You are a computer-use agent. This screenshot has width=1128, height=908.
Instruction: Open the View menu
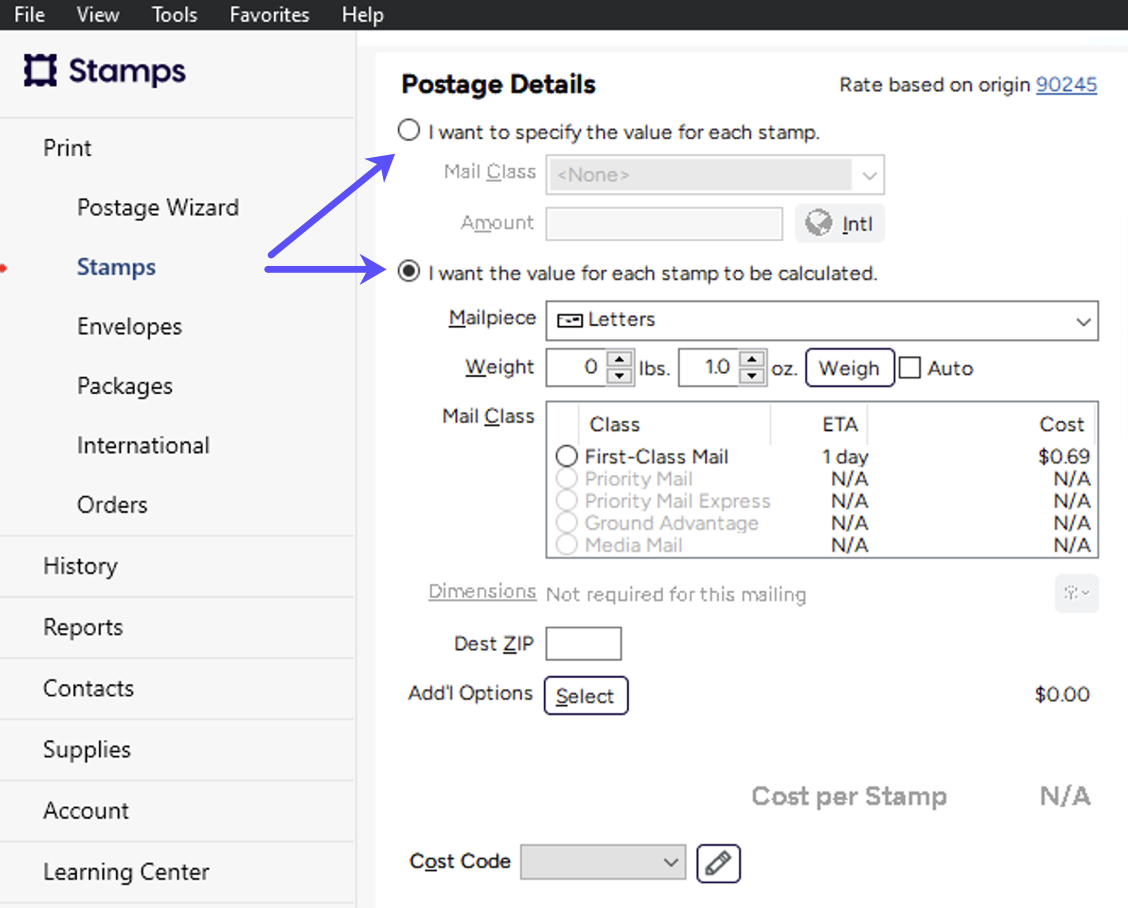pyautogui.click(x=98, y=14)
